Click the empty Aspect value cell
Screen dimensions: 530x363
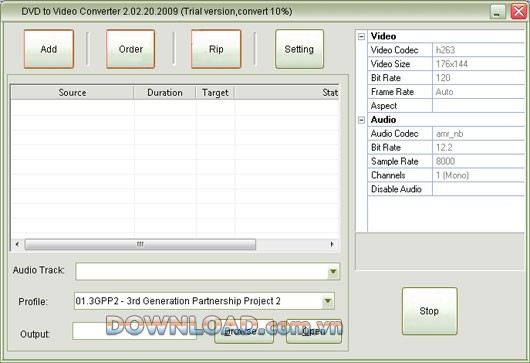pos(478,105)
